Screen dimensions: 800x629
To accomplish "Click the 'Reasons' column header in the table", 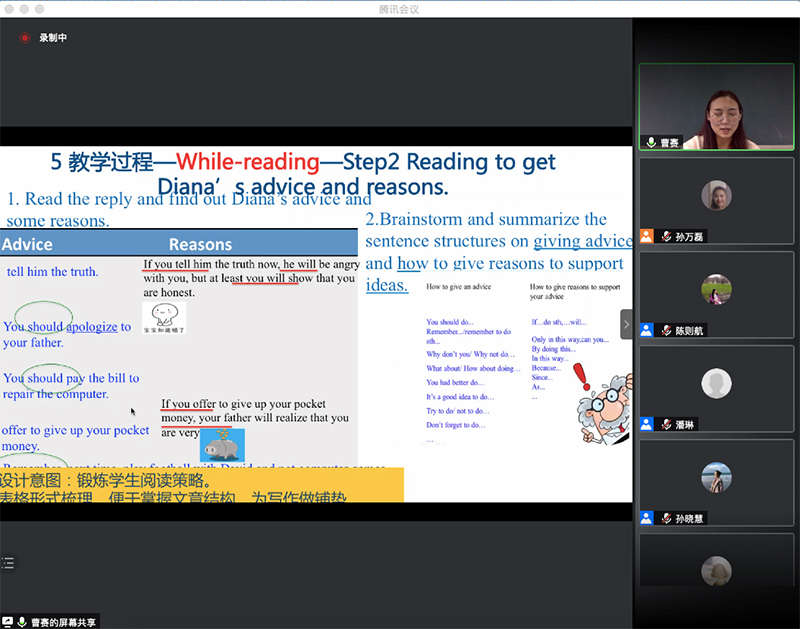I will [200, 244].
